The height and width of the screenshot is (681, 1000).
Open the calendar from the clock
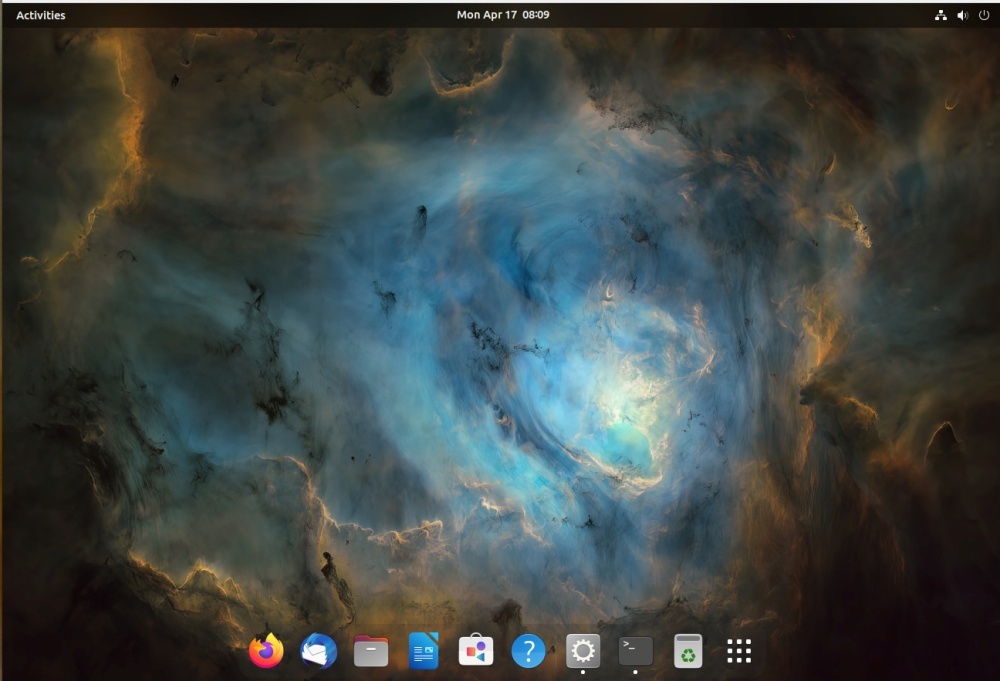click(502, 15)
